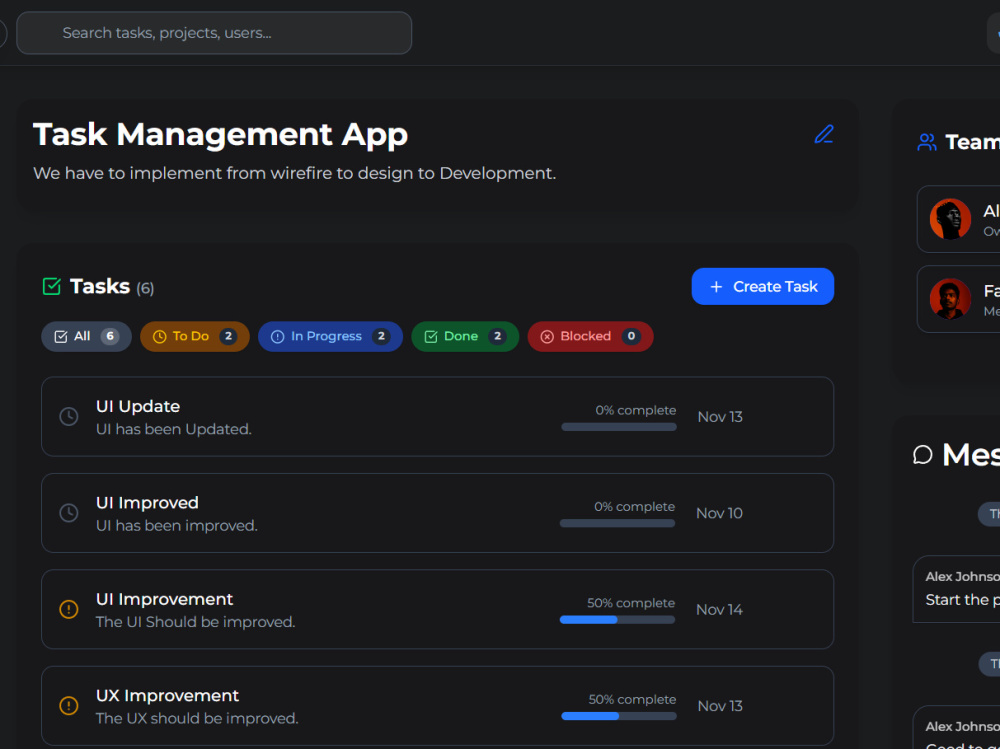The height and width of the screenshot is (749, 1000).
Task: Open the UX Improvement task title
Action: 168,695
